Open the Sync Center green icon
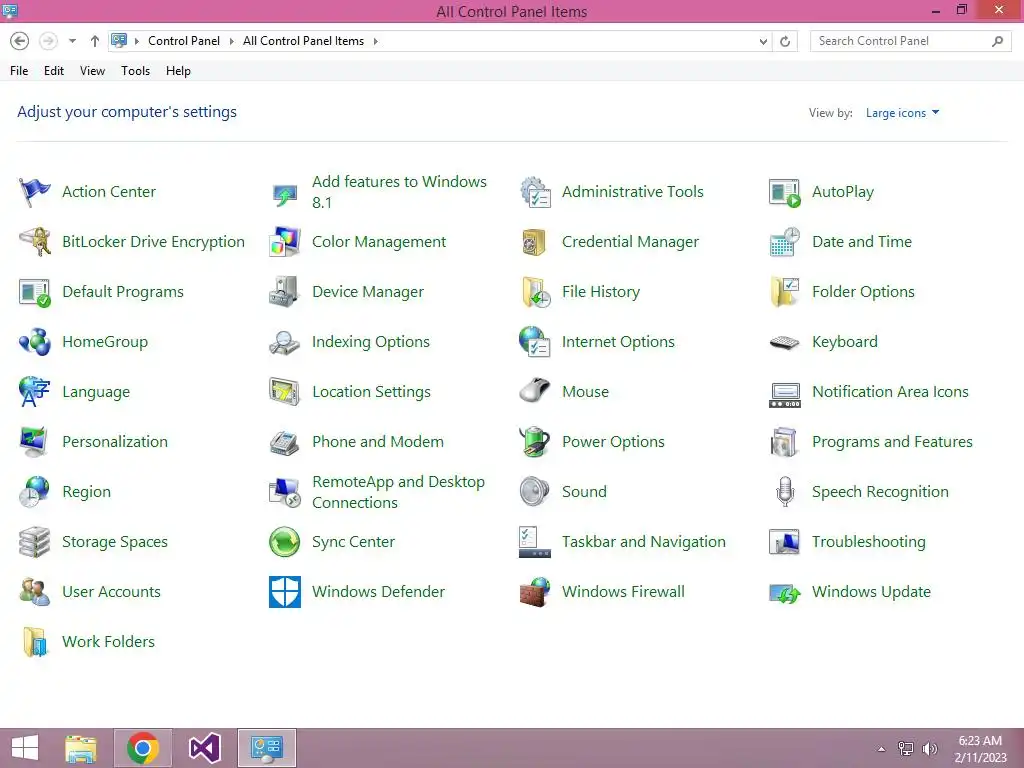The width and height of the screenshot is (1024, 768). pyautogui.click(x=285, y=542)
